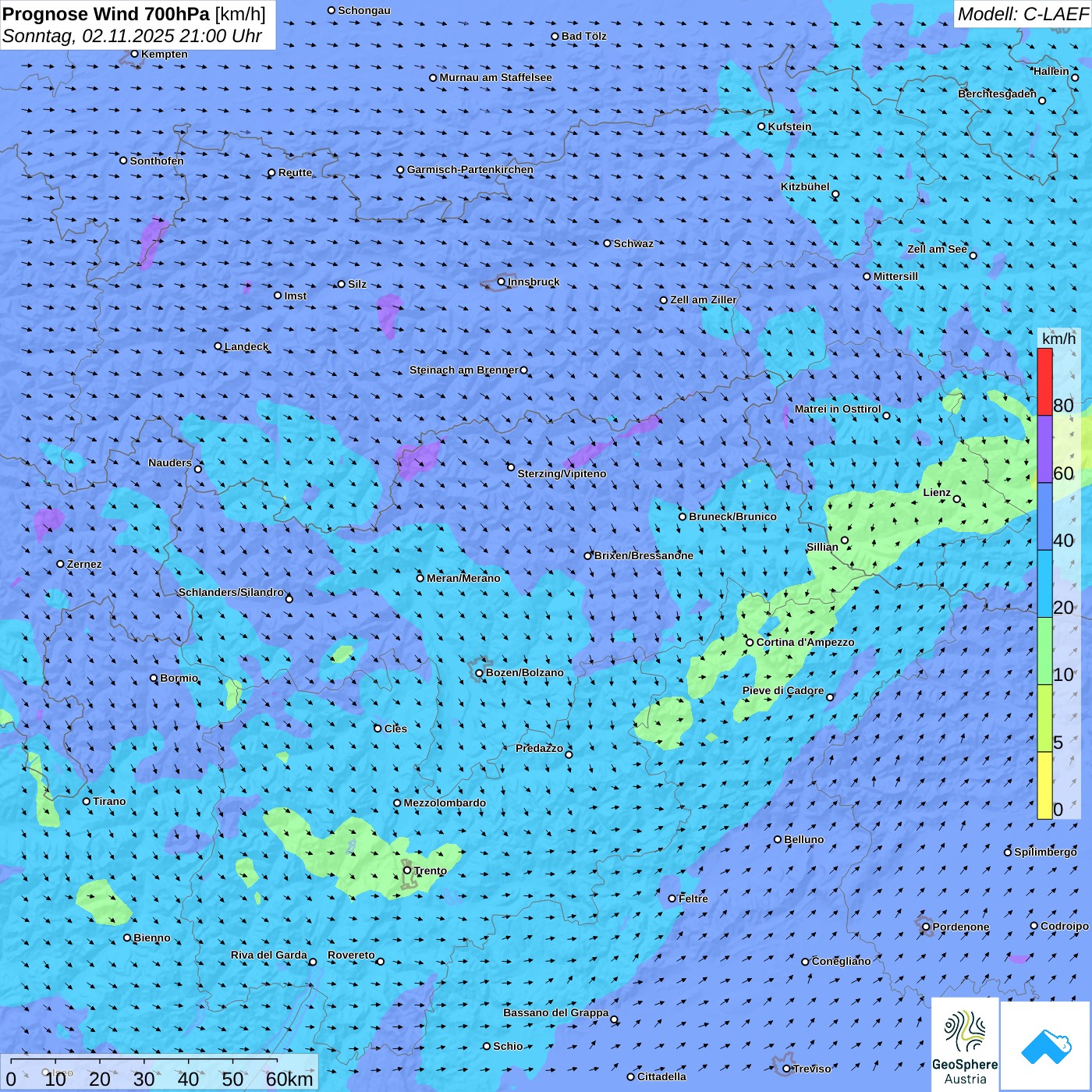
Task: Click the 'Prognose Wind 700hPa' title
Action: click(x=106, y=13)
